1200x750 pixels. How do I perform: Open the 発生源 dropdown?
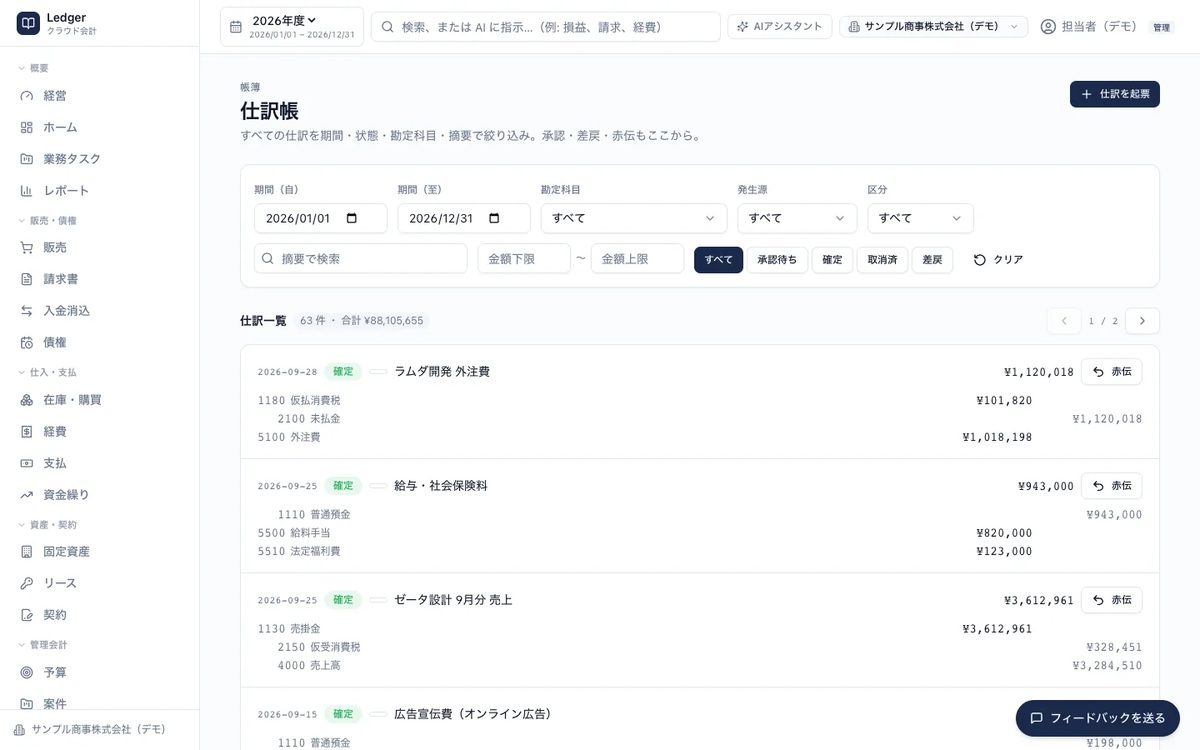pos(797,218)
